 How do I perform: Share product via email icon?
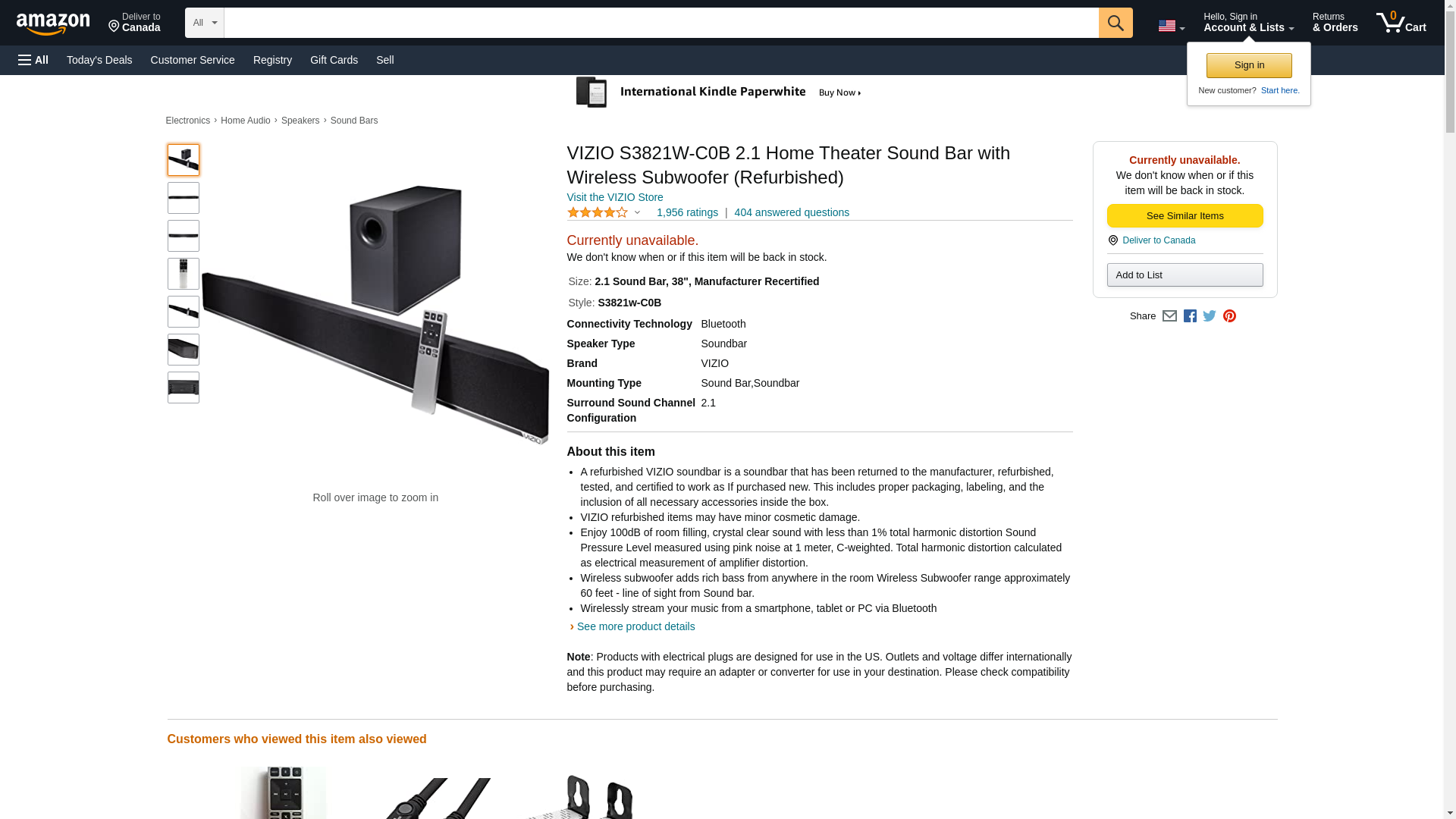tap(1169, 316)
